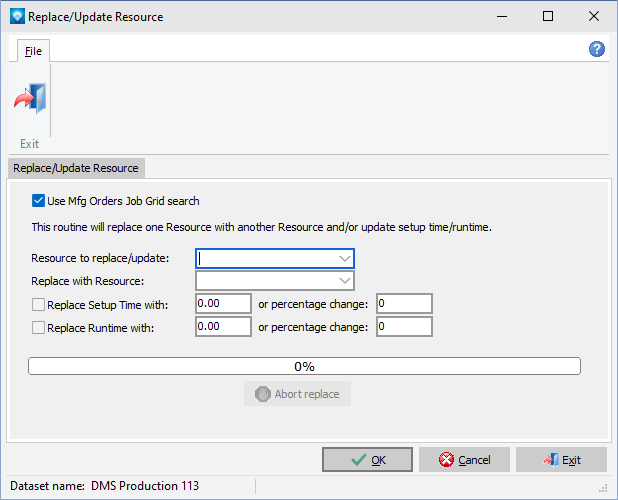Uncheck Use Mfg Orders Job Grid search
The height and width of the screenshot is (500, 618).
[x=38, y=201]
